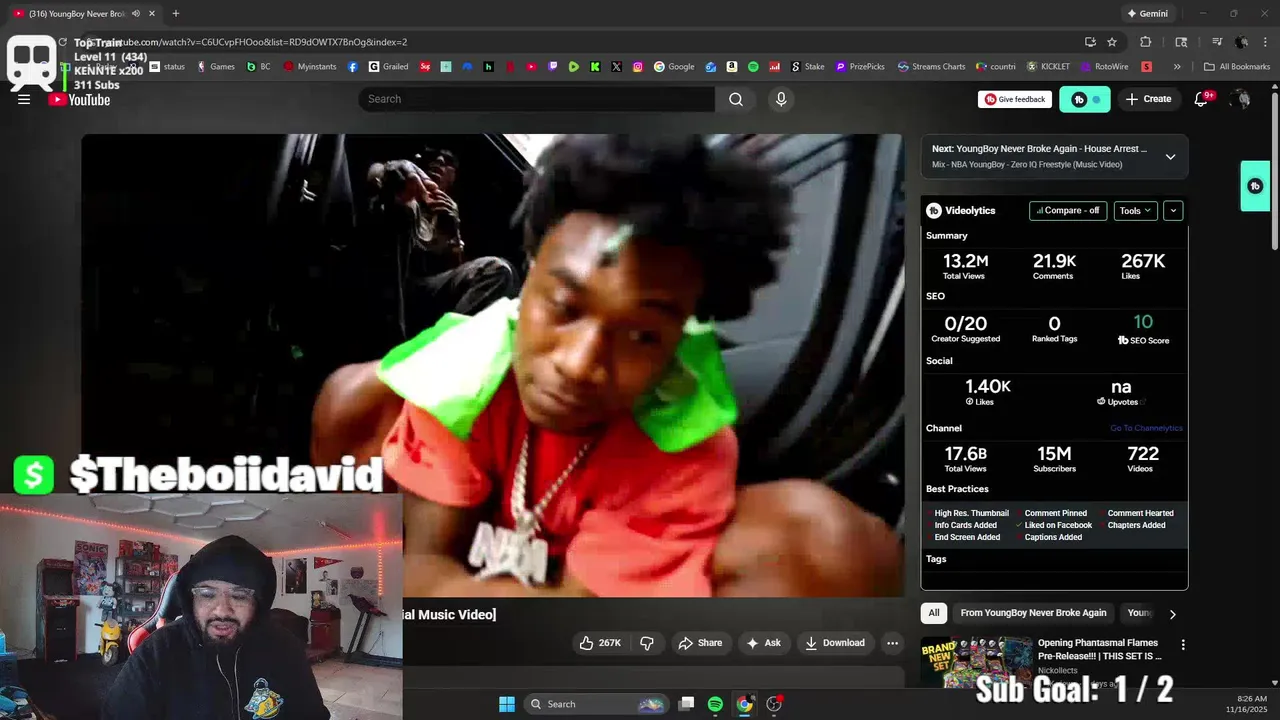
Task: Click the YouTube search magnifier button
Action: [x=736, y=99]
